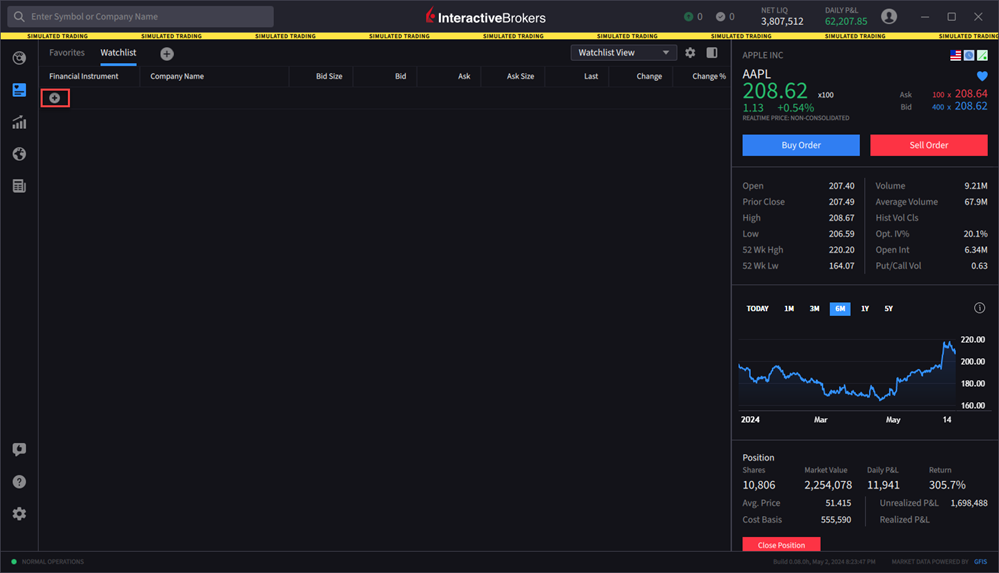Screen dimensions: 999x573
Task: Click the green chart icon next to clock
Action: 982,55
